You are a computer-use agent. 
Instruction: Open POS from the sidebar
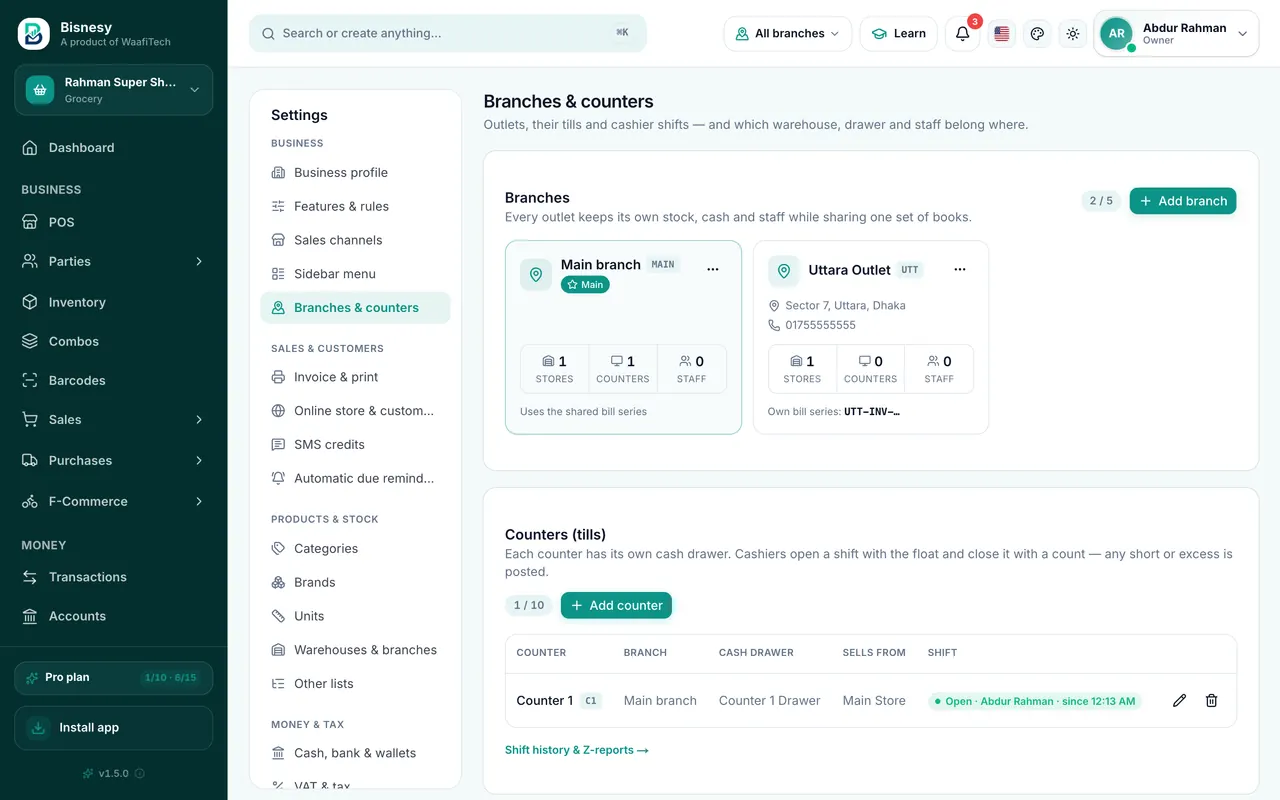tap(114, 222)
